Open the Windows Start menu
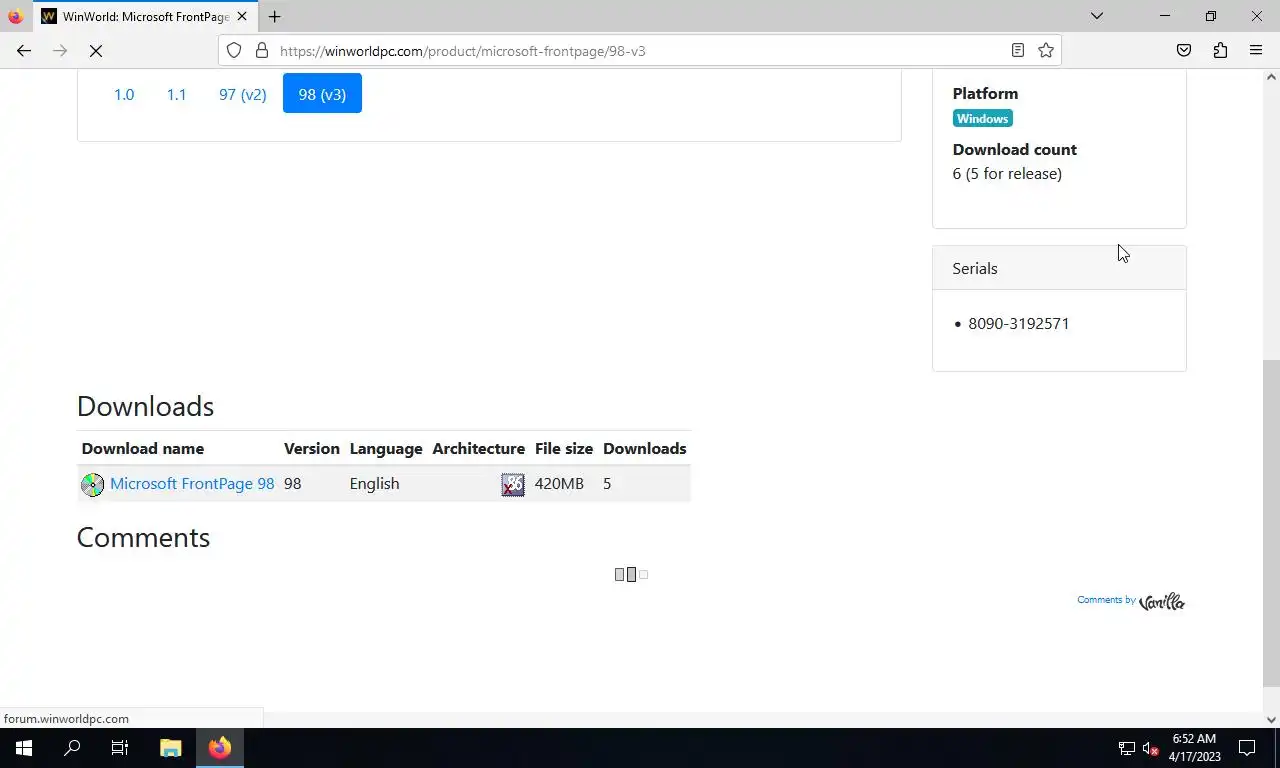Viewport: 1280px width, 768px height. 24,748
